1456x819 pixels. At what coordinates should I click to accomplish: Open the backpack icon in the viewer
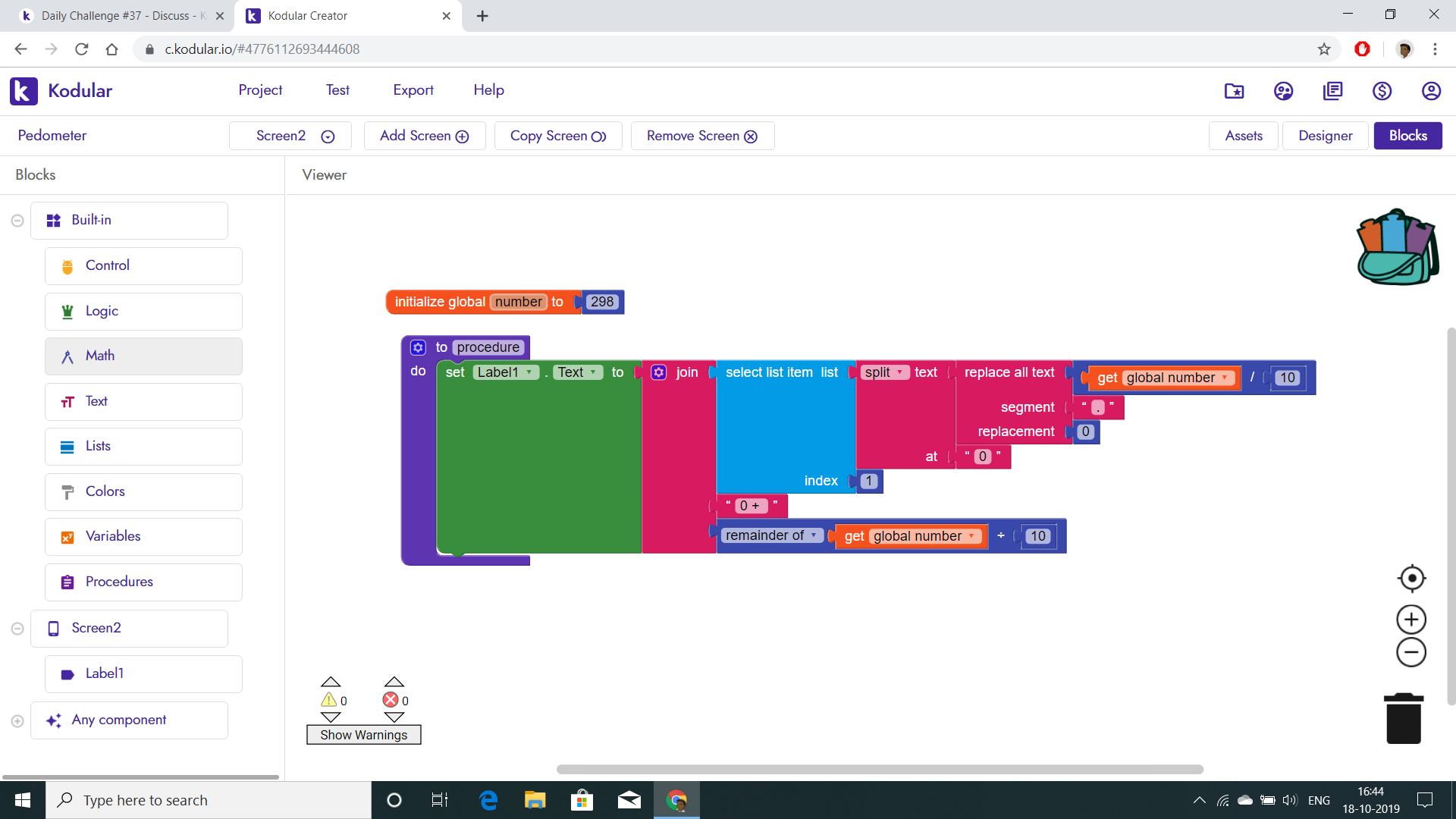[x=1397, y=247]
